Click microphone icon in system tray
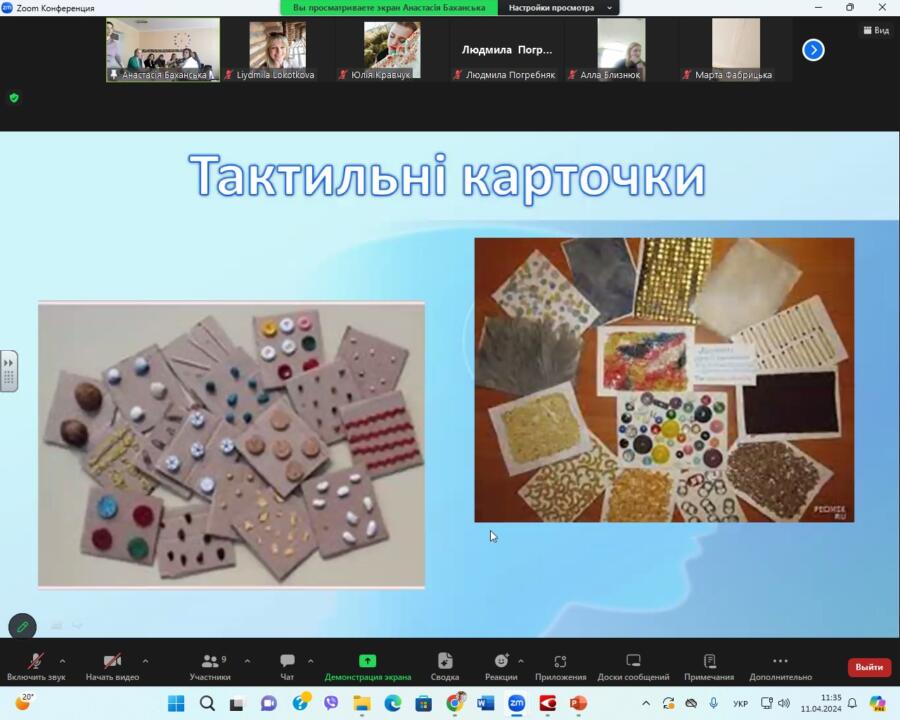This screenshot has height=720, width=900. click(x=713, y=703)
